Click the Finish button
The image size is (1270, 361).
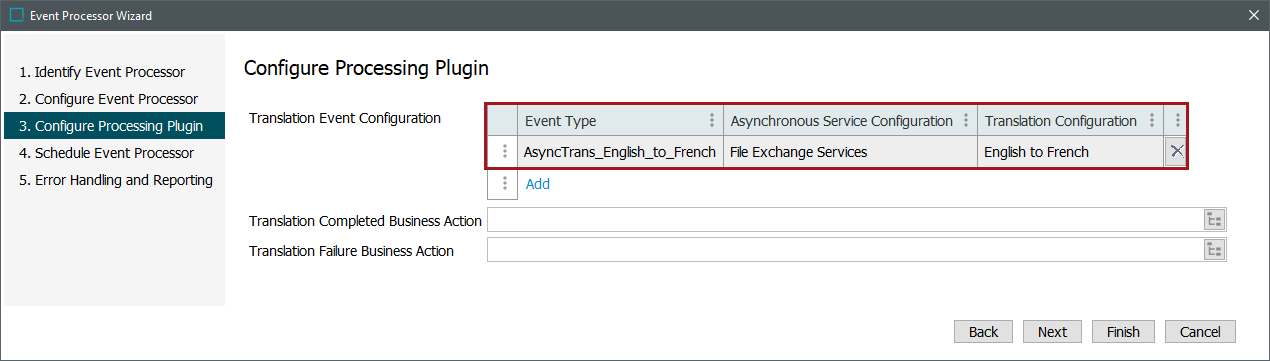pos(1123,332)
